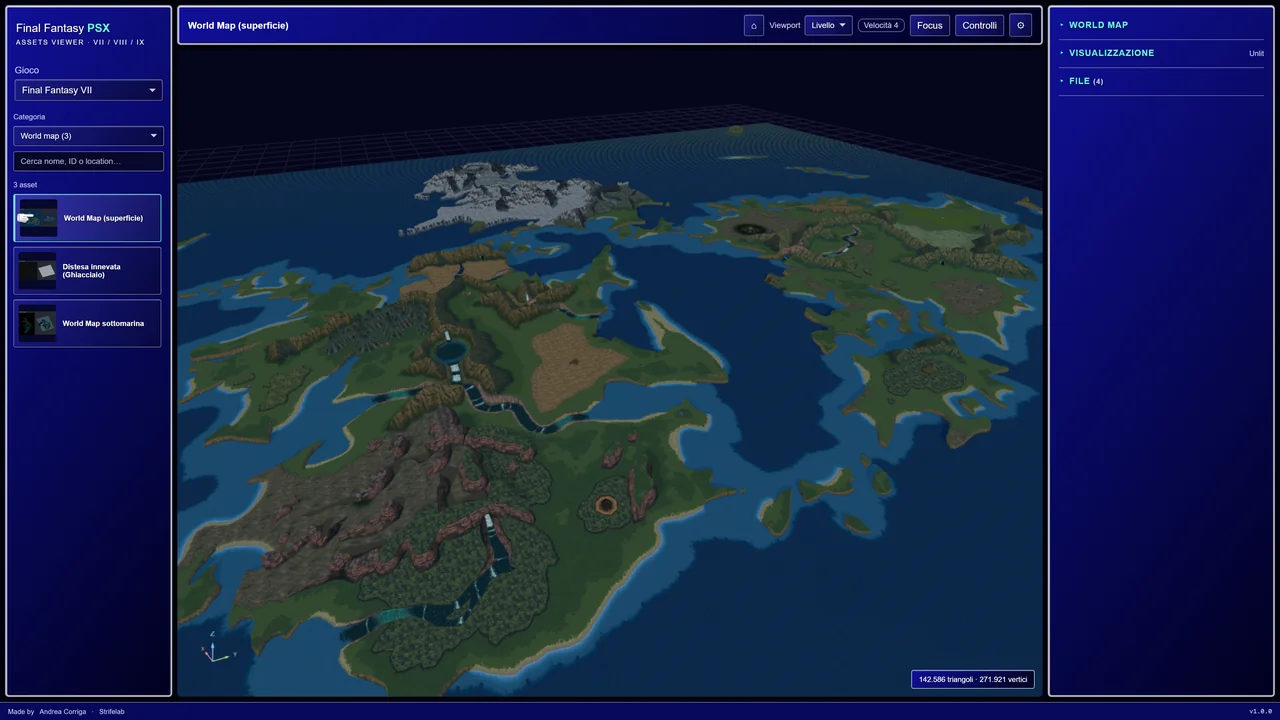The width and height of the screenshot is (1280, 720).
Task: Click the Velocità 4 speed pill
Action: coord(881,25)
